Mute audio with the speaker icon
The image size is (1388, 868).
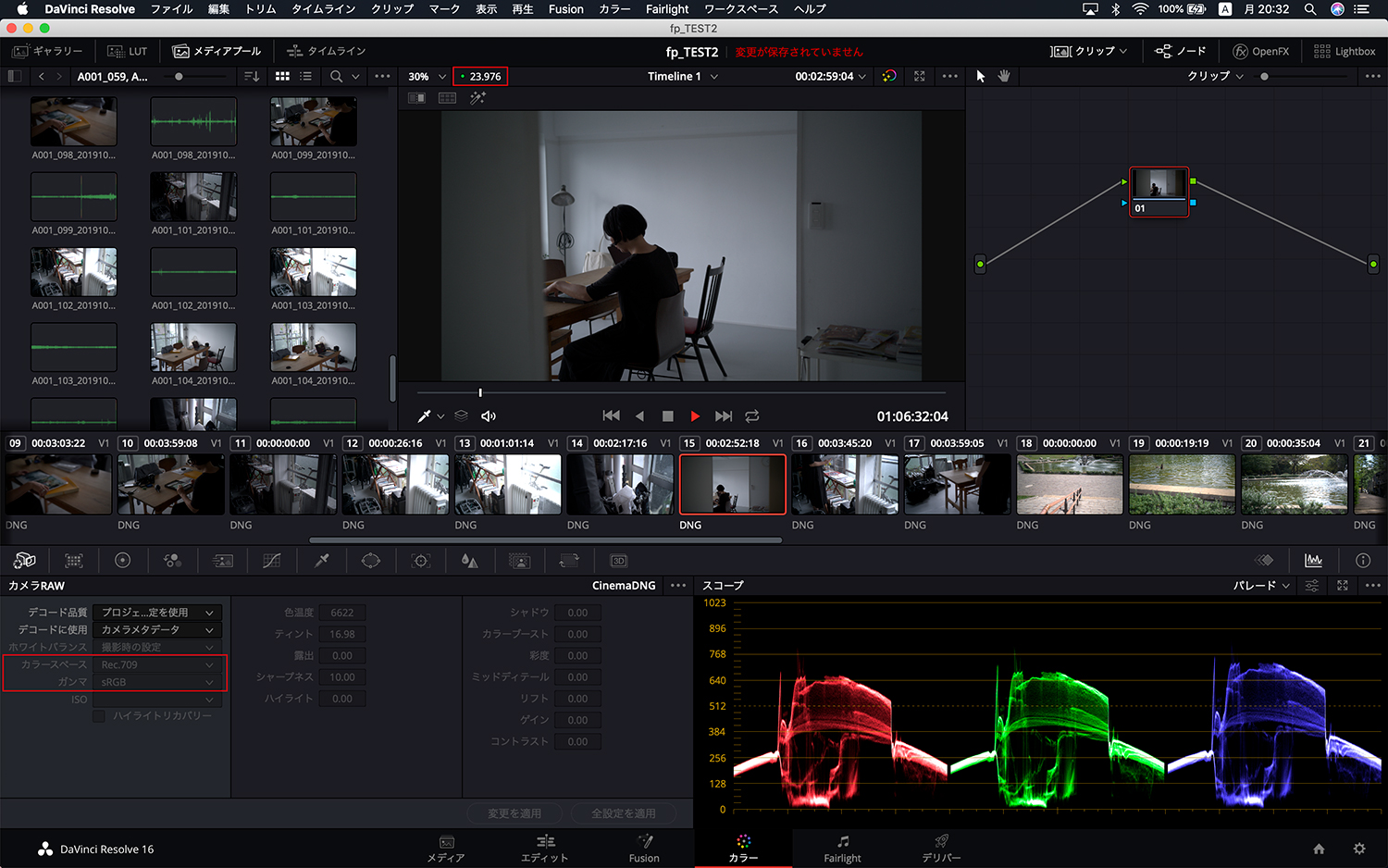[488, 416]
